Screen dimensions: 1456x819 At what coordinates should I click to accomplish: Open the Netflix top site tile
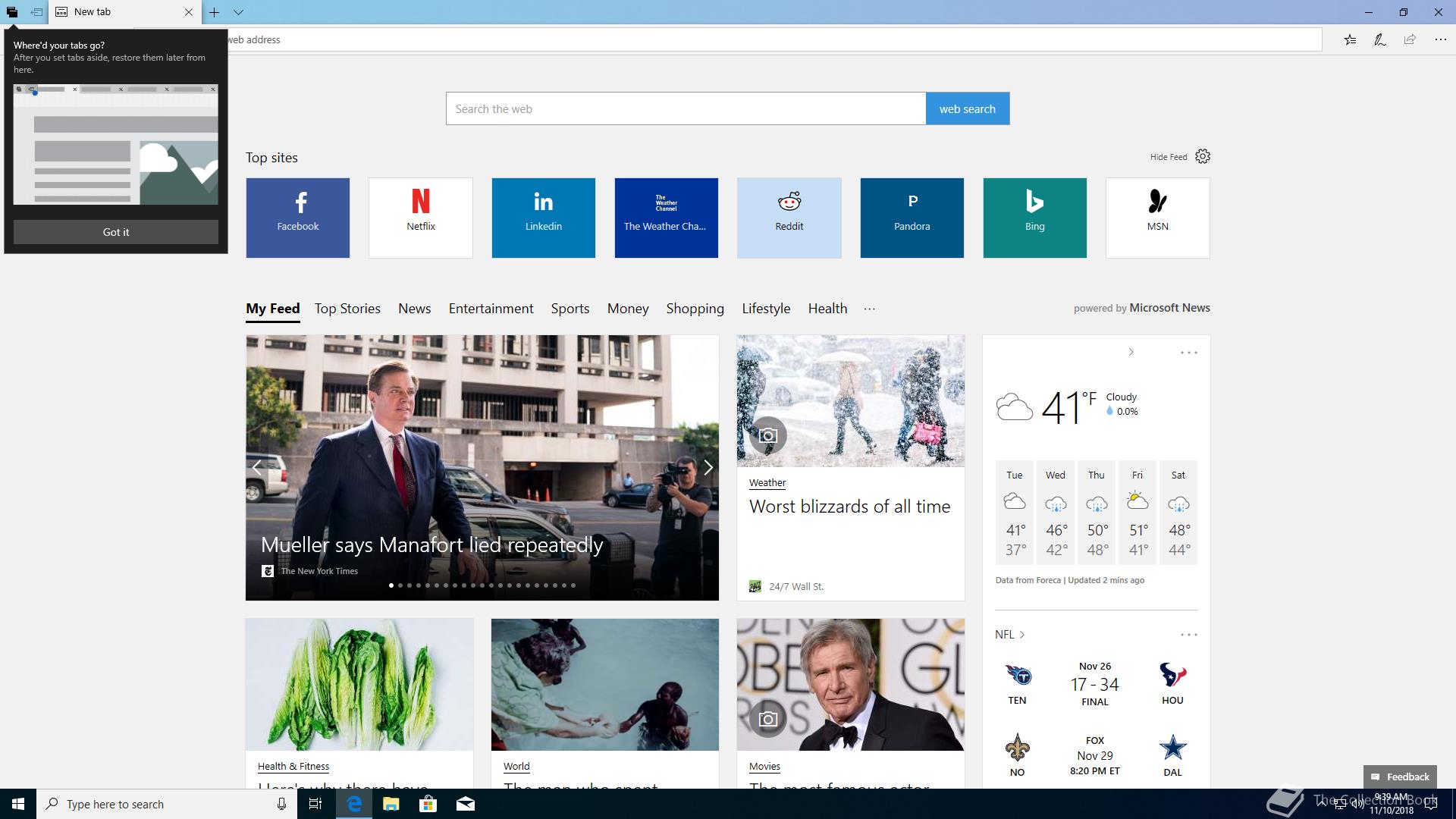(421, 218)
